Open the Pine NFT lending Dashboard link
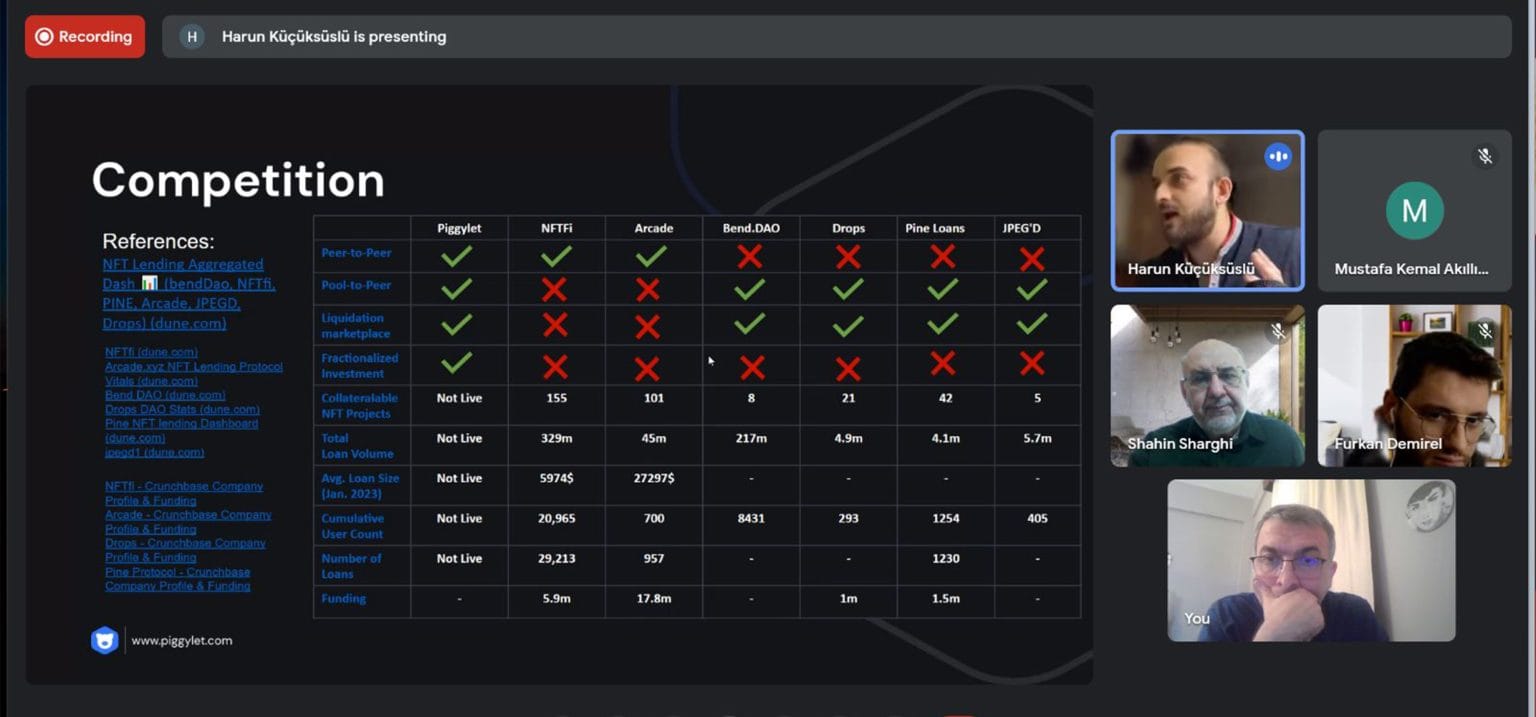This screenshot has height=717, width=1536. tap(181, 424)
